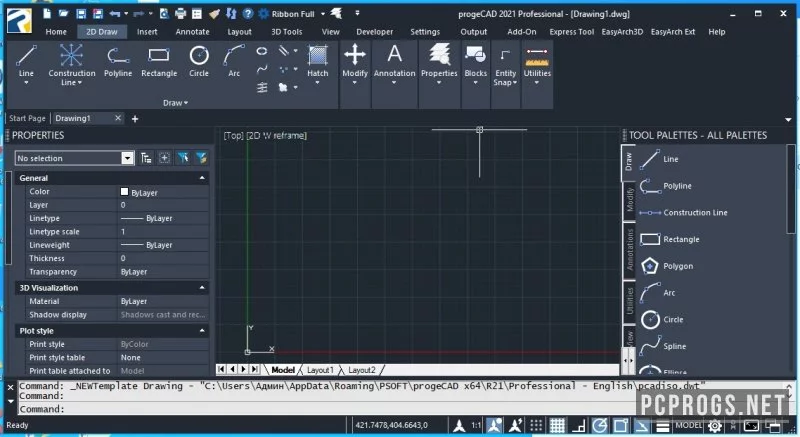Toggle grid display in status bar

557,425
